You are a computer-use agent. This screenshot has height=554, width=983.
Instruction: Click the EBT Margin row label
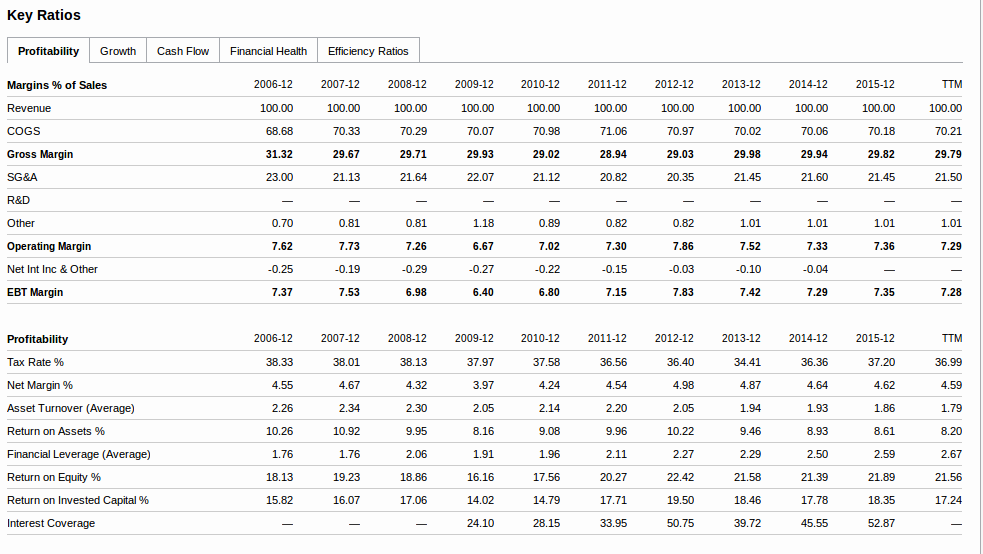(x=35, y=292)
